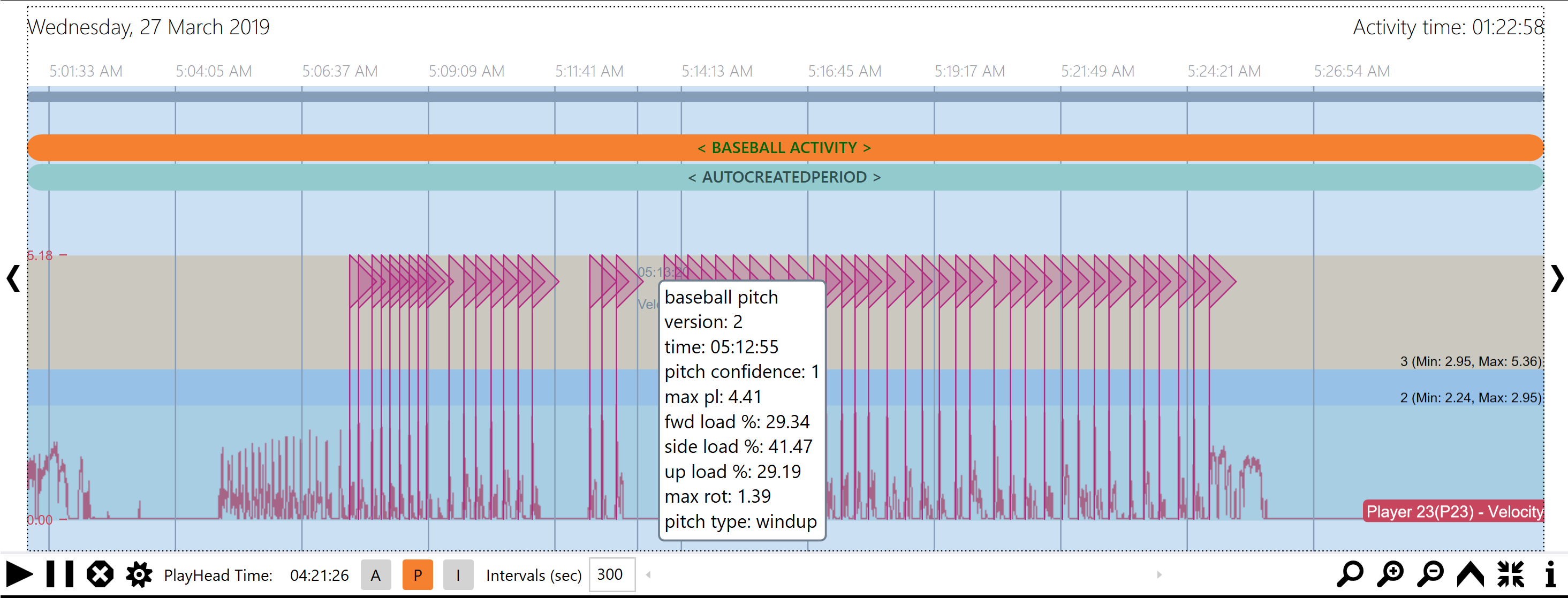Navigate left with the previous chevron

(x=13, y=279)
